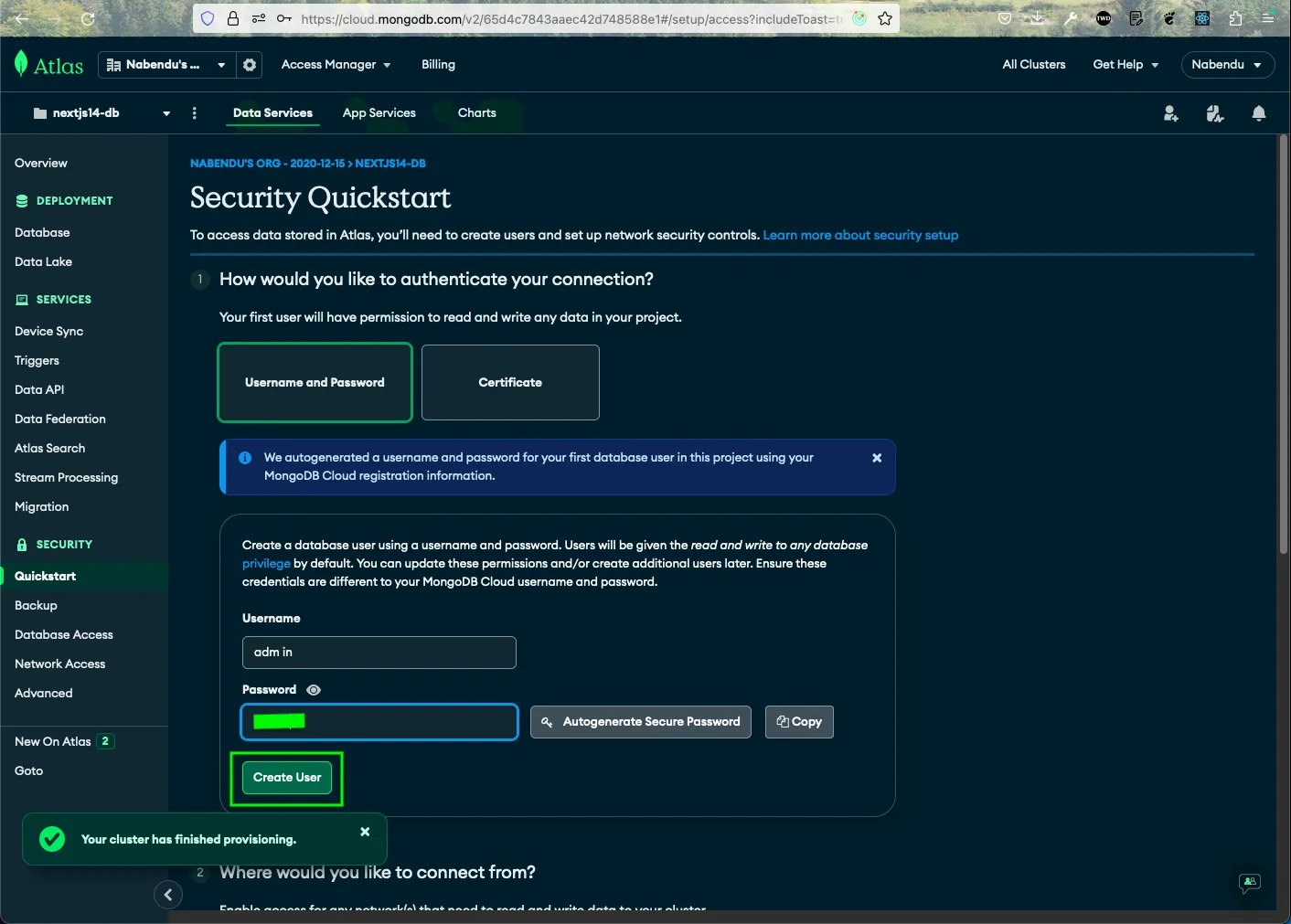The height and width of the screenshot is (924, 1291).
Task: Copy the password with the Copy button
Action: point(799,722)
